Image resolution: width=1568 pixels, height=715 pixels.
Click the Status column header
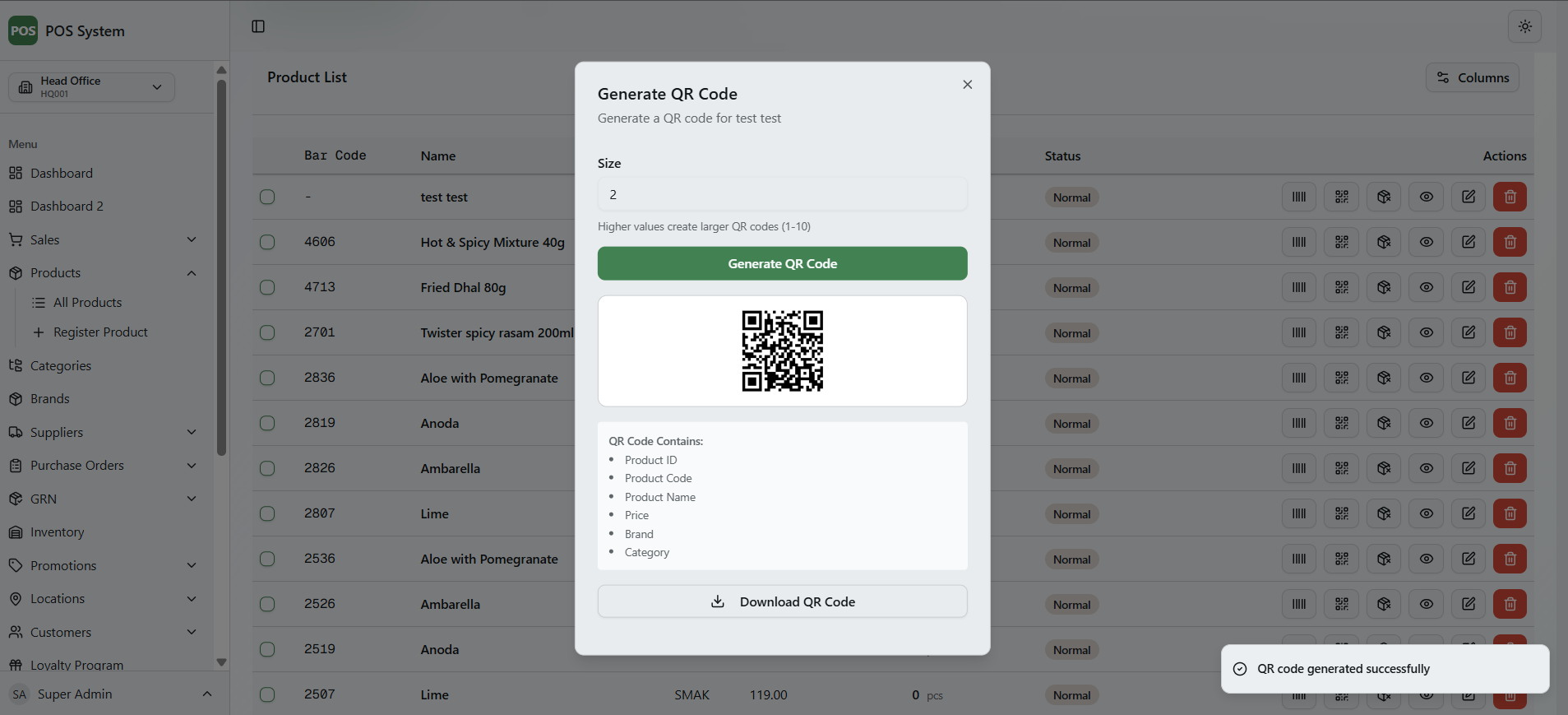click(1062, 156)
